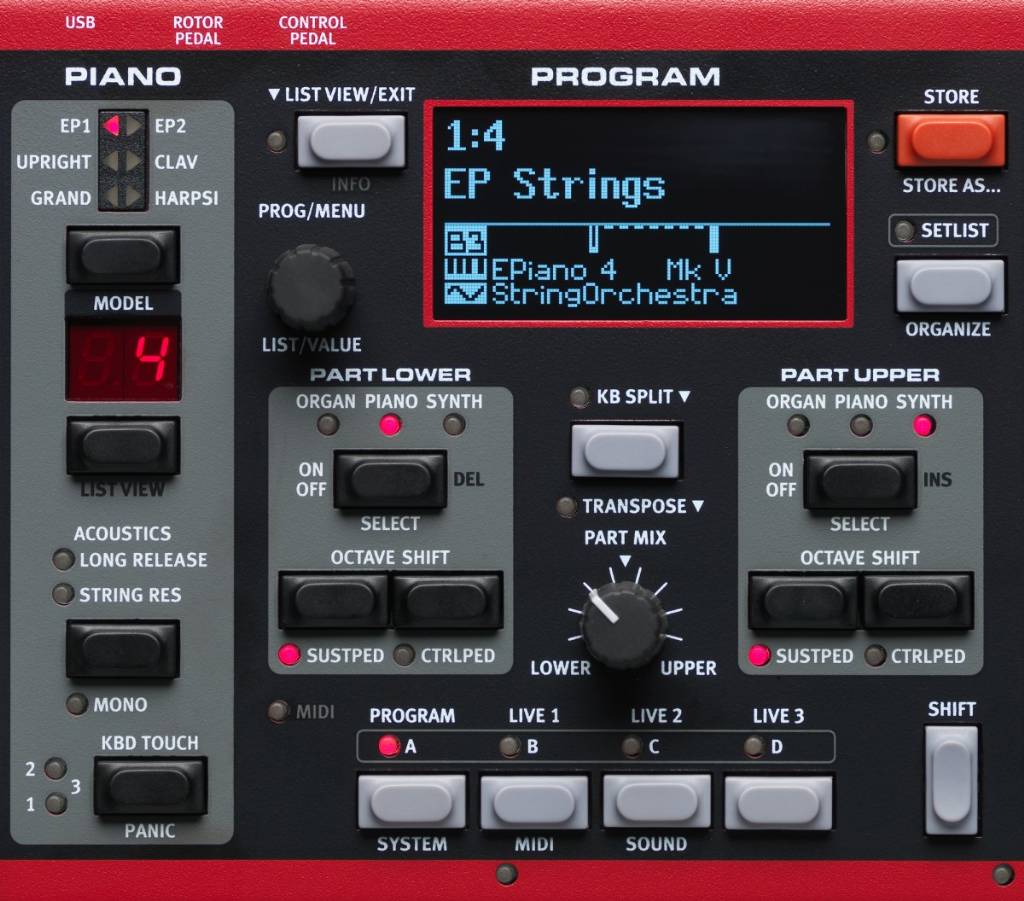
Task: Turn the Prog/Menu List/Value dial
Action: (310, 287)
